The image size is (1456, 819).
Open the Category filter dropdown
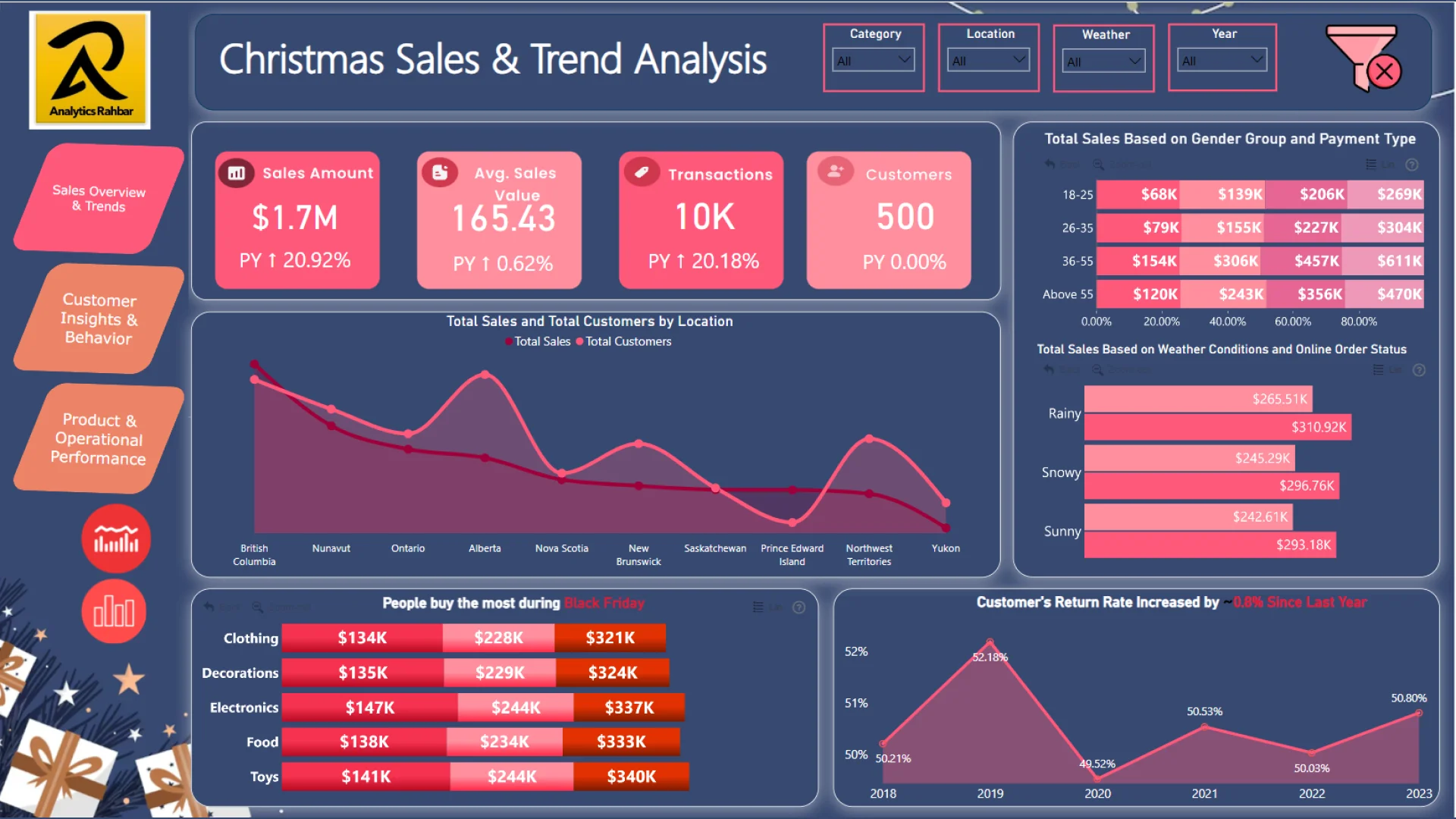click(x=874, y=60)
